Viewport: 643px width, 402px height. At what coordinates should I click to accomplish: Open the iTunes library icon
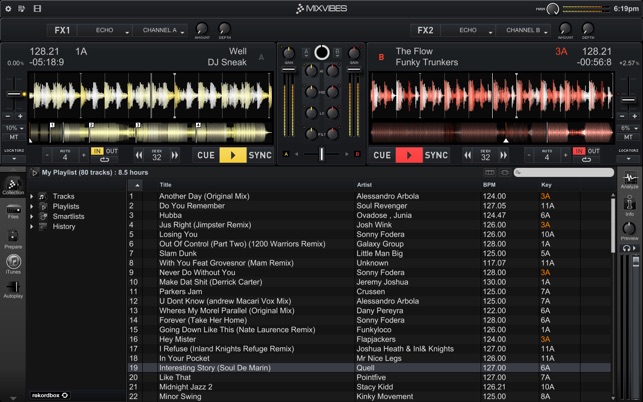pos(13,264)
